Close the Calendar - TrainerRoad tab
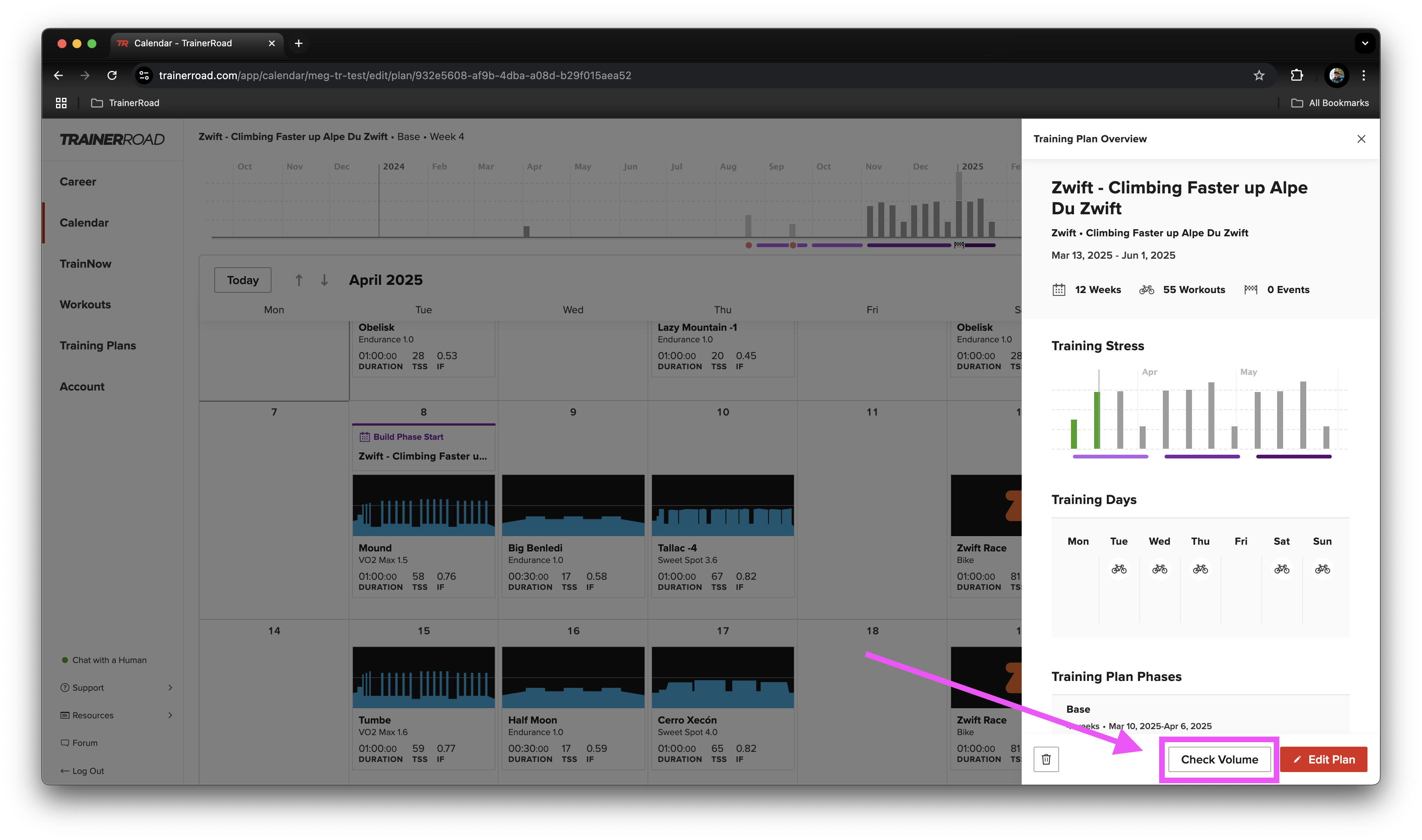The width and height of the screenshot is (1422, 840). click(x=272, y=43)
